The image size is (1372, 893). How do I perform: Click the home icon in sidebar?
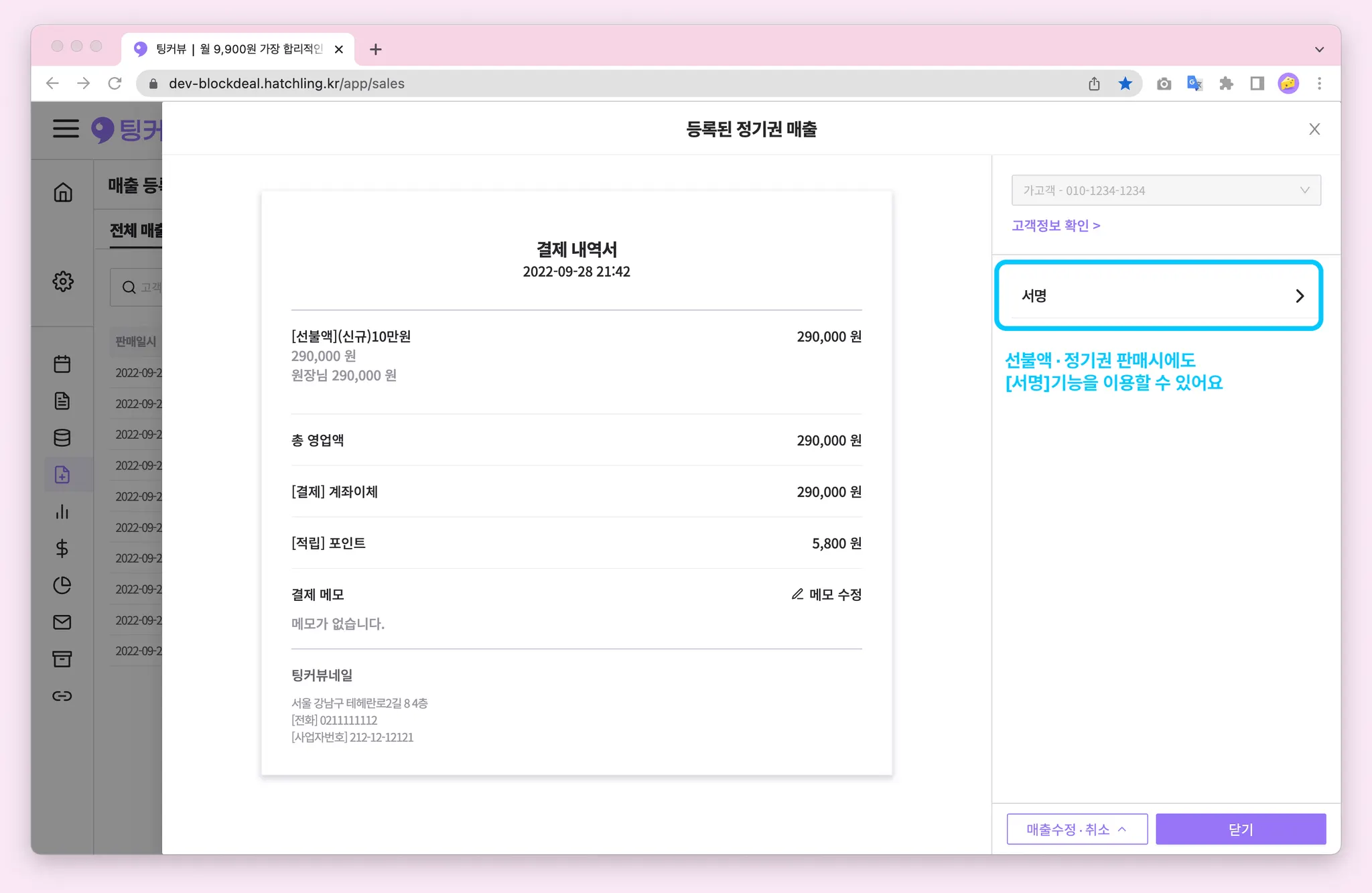(63, 193)
